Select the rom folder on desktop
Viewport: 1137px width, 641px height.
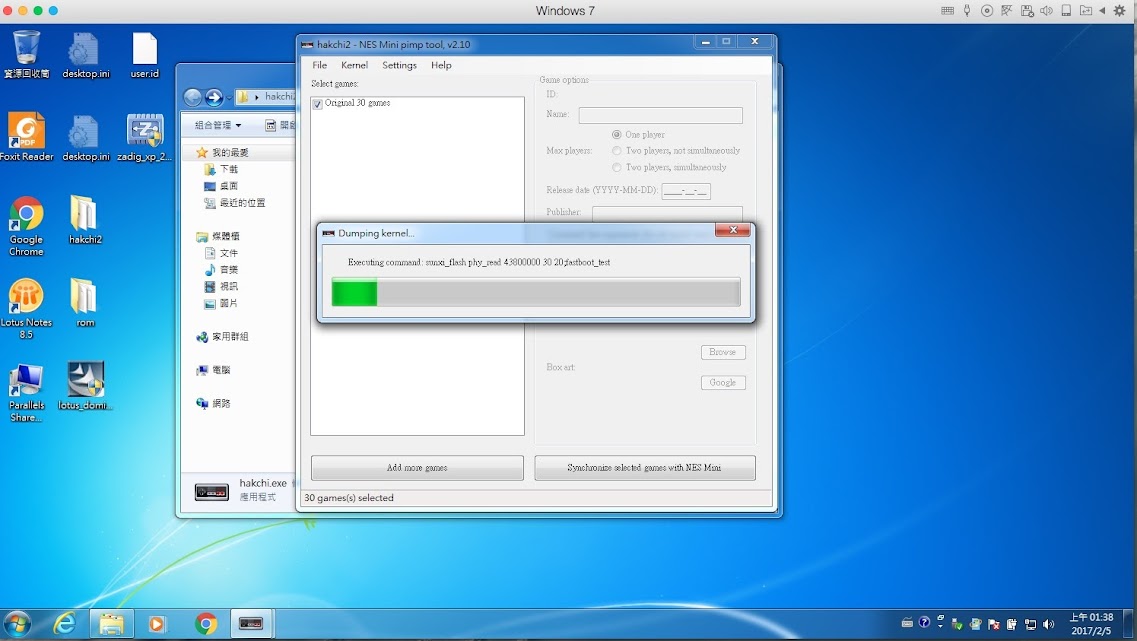coord(85,303)
